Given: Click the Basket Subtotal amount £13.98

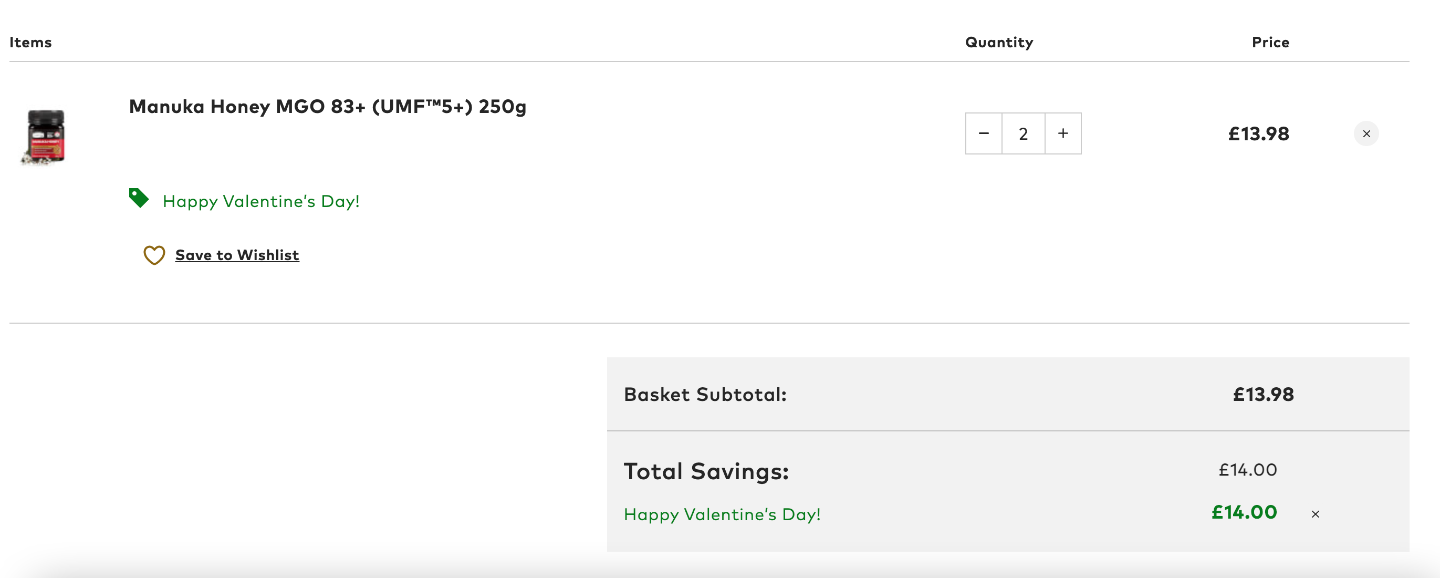Looking at the screenshot, I should click(x=1263, y=394).
